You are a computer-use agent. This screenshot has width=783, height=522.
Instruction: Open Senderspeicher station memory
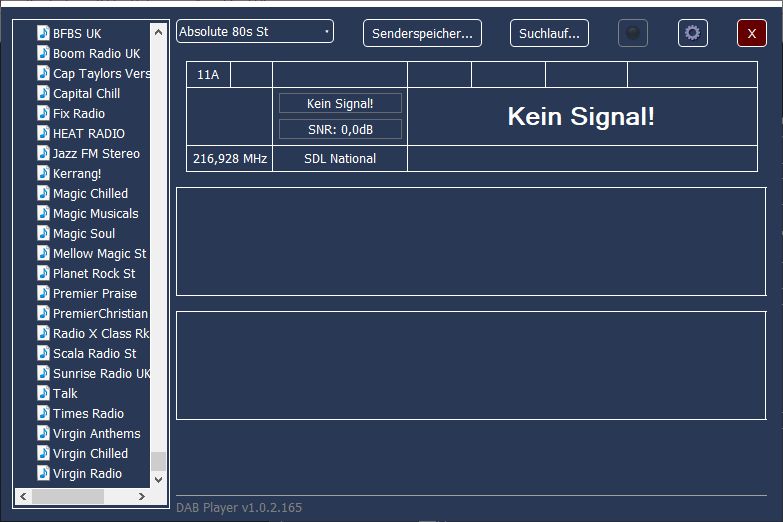pos(422,33)
